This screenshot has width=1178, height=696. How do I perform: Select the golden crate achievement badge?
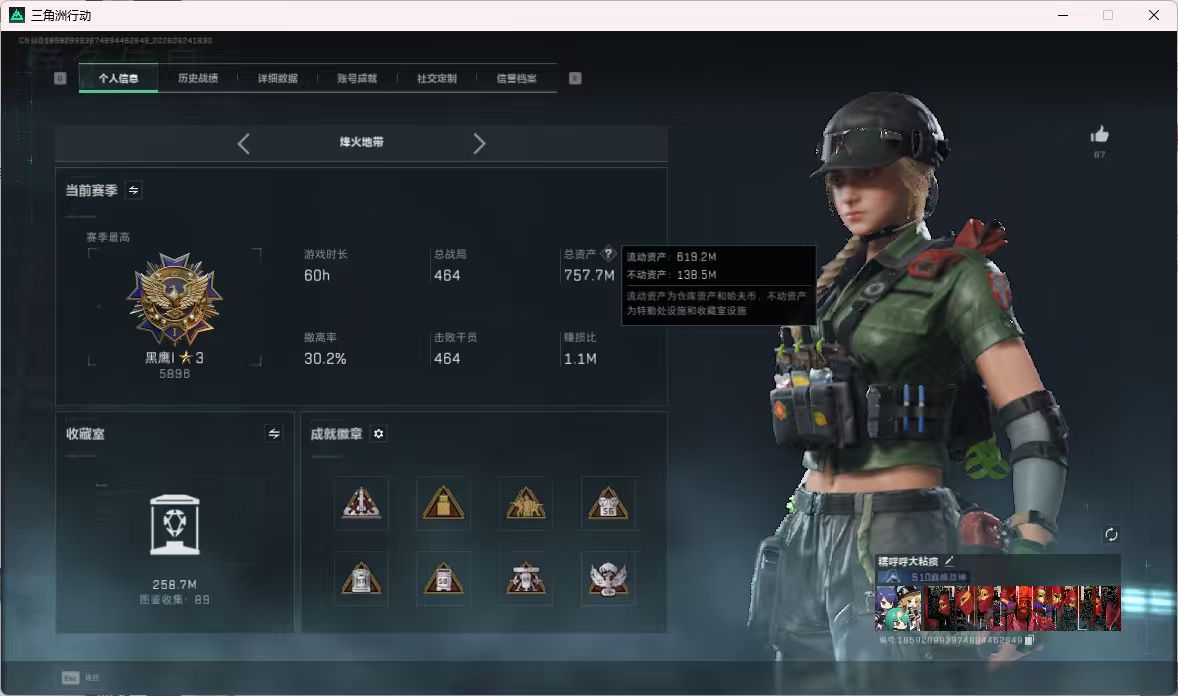[443, 503]
